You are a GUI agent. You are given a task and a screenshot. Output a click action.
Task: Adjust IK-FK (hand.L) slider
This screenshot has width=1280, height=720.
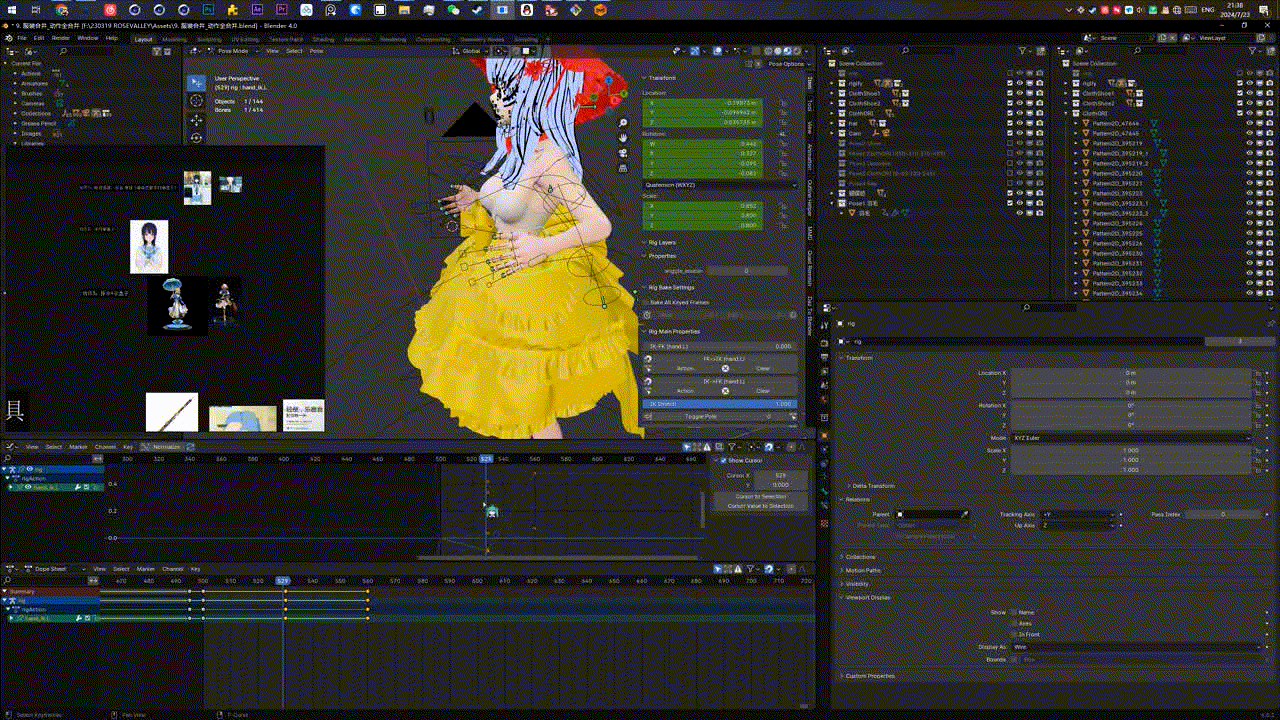click(x=719, y=346)
